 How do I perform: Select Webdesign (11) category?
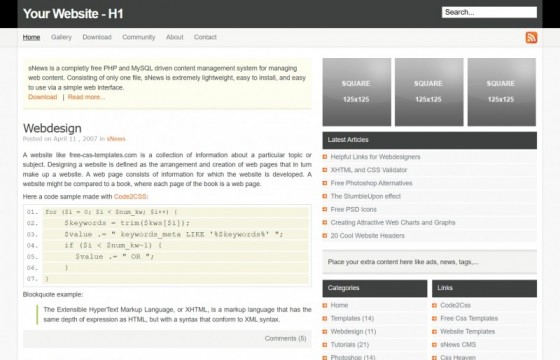pyautogui.click(x=353, y=331)
